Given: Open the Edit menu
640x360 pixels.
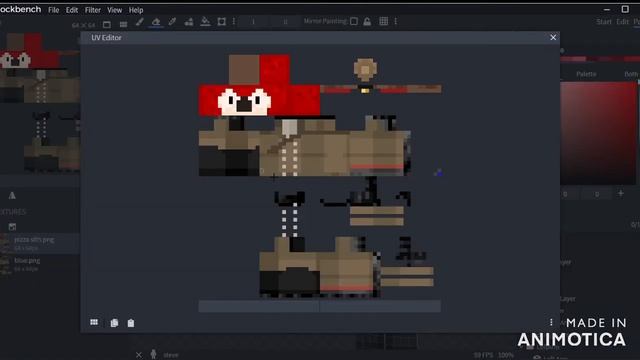Looking at the screenshot, I should coord(72,10).
